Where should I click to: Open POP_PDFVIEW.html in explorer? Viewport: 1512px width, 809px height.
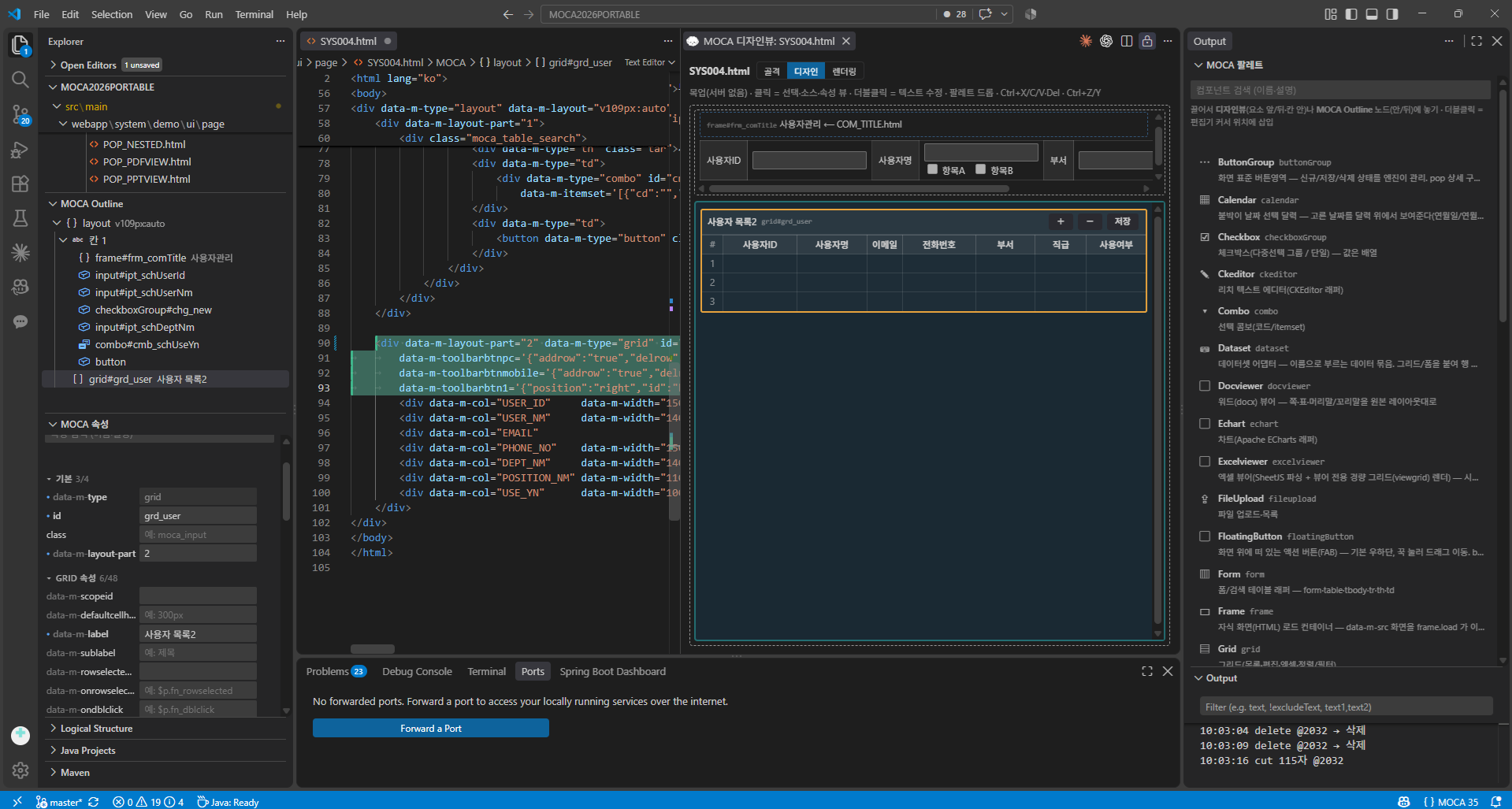[x=147, y=161]
